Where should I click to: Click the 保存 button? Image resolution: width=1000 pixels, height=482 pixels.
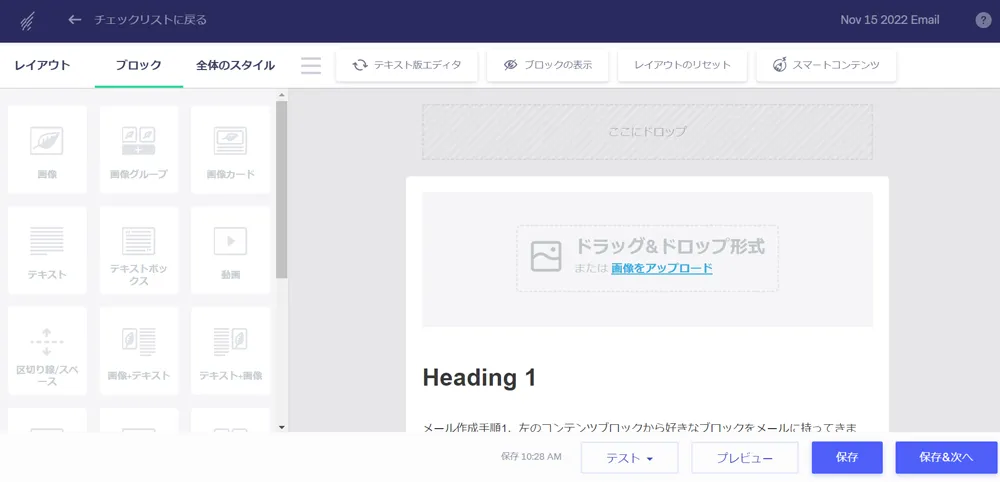coord(847,458)
